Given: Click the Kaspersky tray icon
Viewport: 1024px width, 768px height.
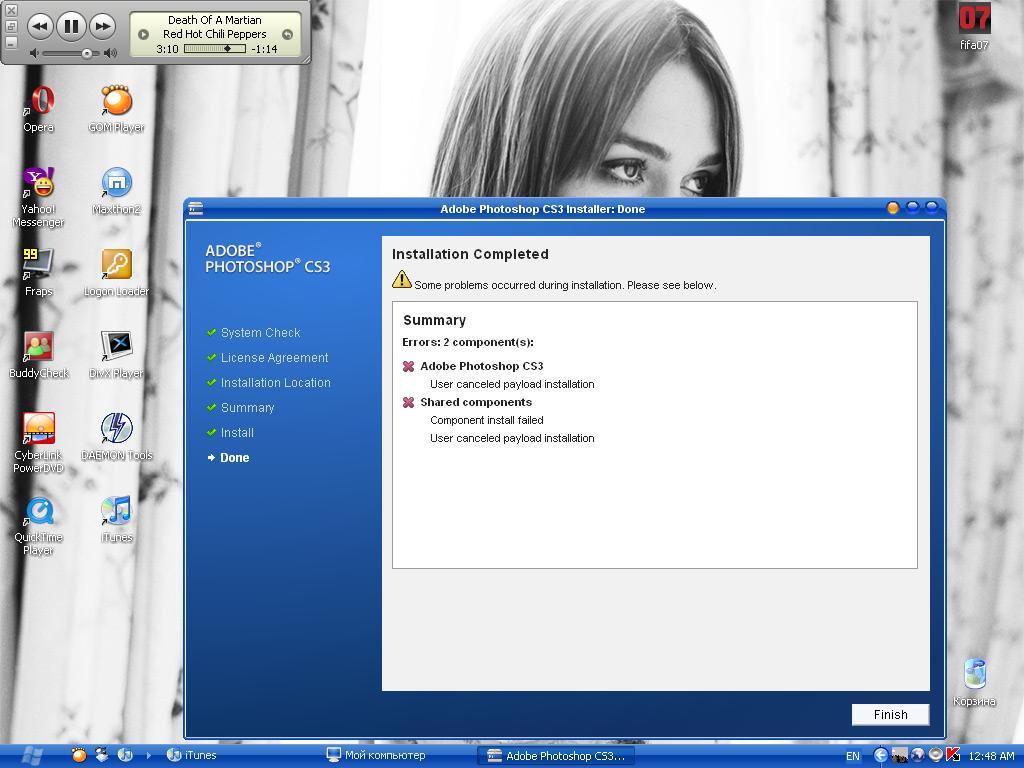Looking at the screenshot, I should (x=953, y=755).
